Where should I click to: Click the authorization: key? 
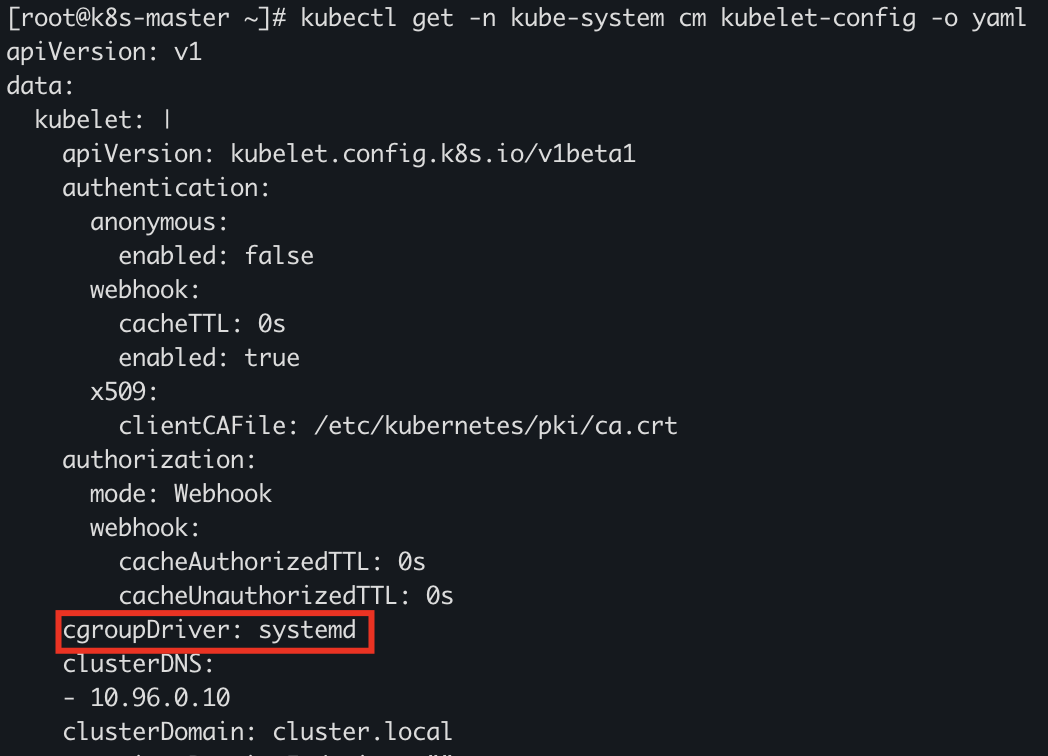pyautogui.click(x=160, y=460)
